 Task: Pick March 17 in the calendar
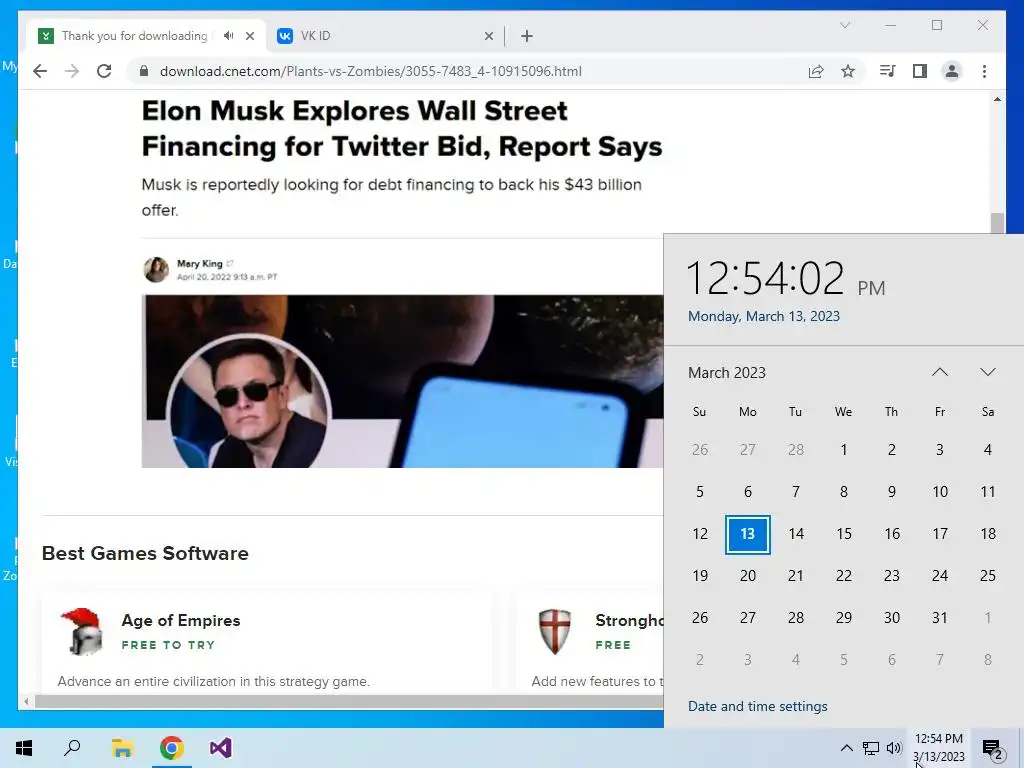coord(940,534)
